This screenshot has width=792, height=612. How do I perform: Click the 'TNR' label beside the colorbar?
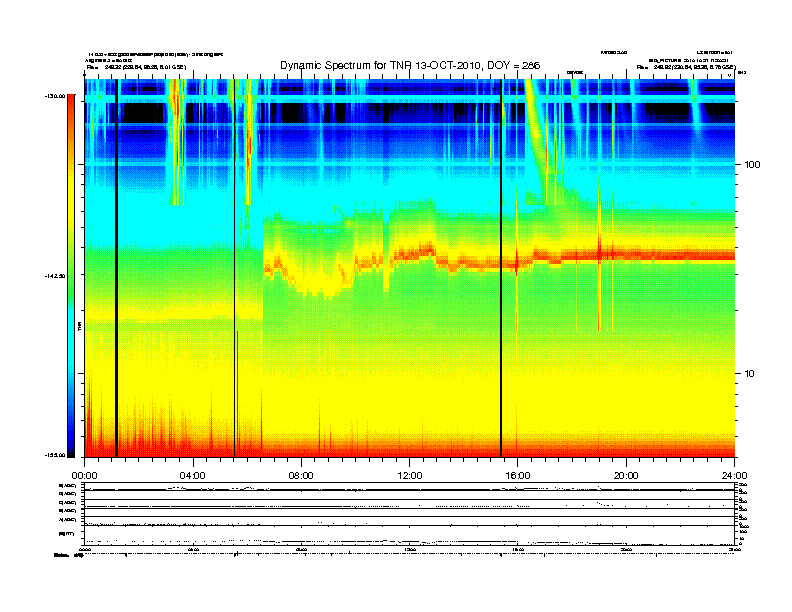(x=79, y=327)
